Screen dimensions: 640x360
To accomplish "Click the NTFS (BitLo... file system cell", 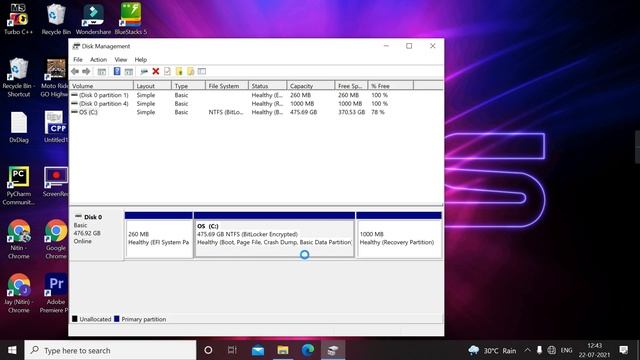I will tap(226, 112).
